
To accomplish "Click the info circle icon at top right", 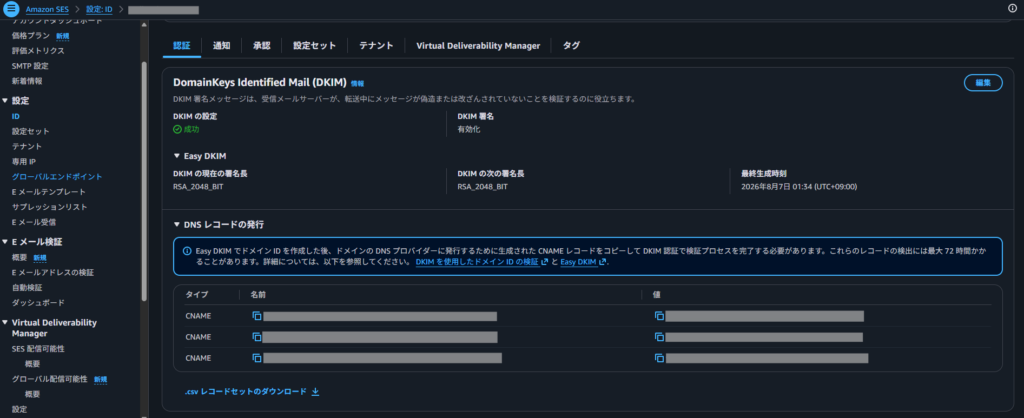I will 1012,8.
